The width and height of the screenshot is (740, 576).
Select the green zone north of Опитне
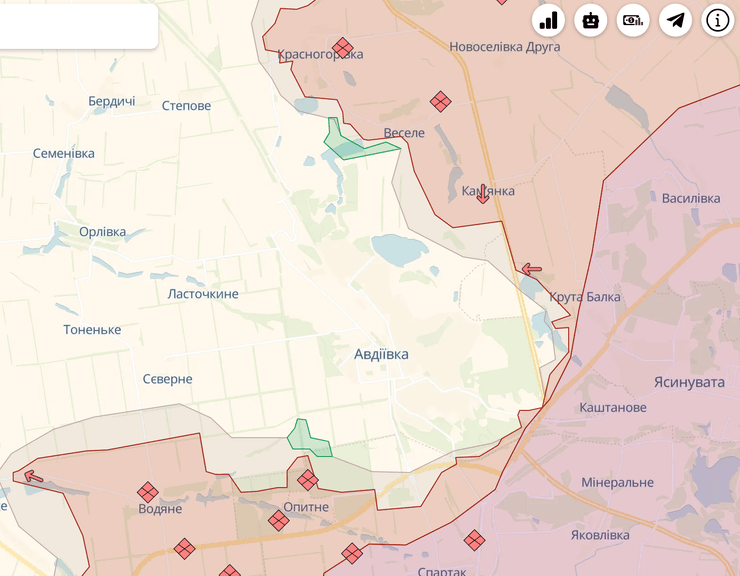(303, 438)
